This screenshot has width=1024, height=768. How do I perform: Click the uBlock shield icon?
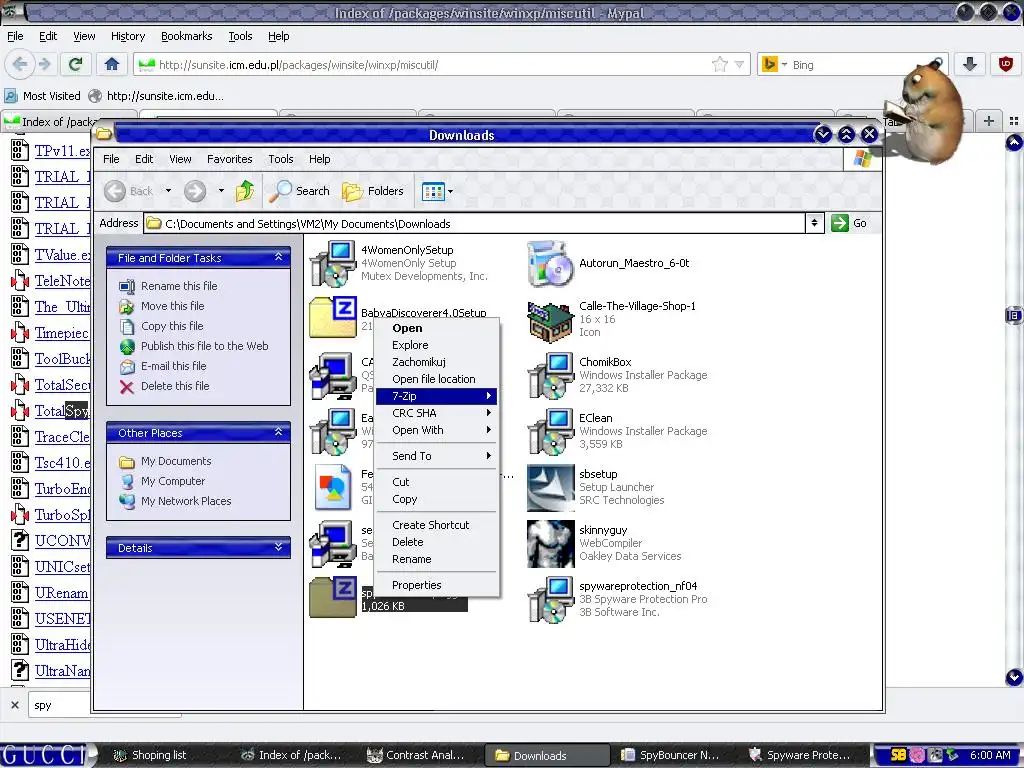click(1006, 64)
